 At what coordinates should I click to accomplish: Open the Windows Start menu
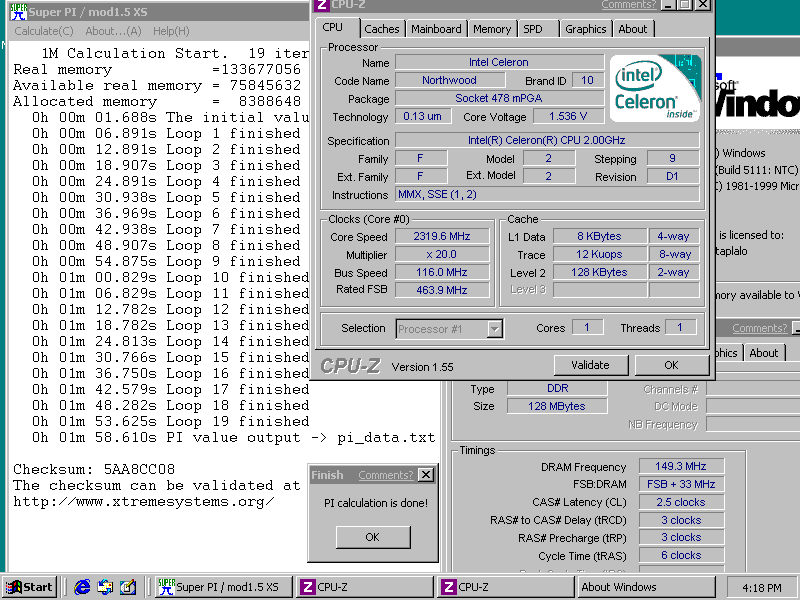[x=30, y=587]
